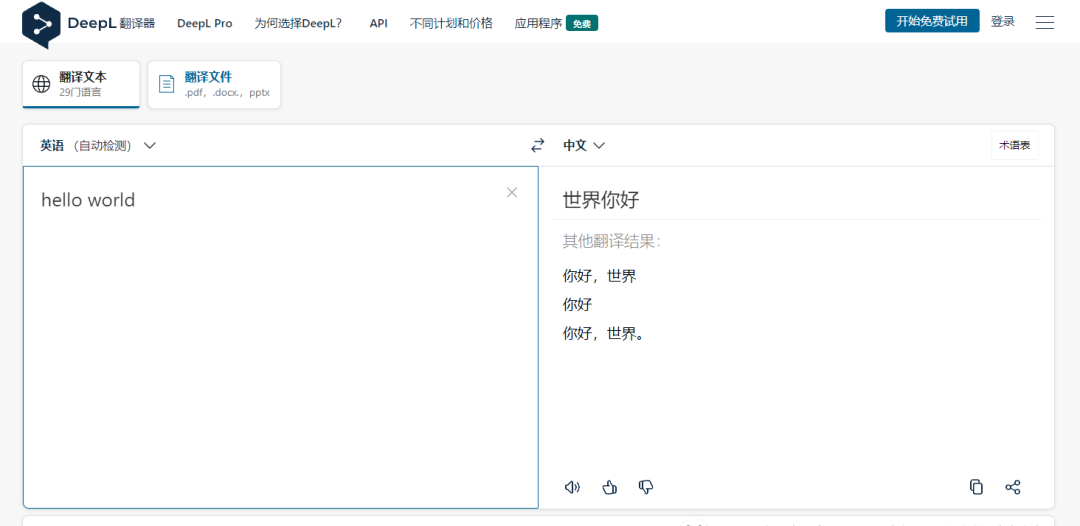Image resolution: width=1080 pixels, height=526 pixels.
Task: Click the swap languages arrows icon
Action: click(538, 145)
